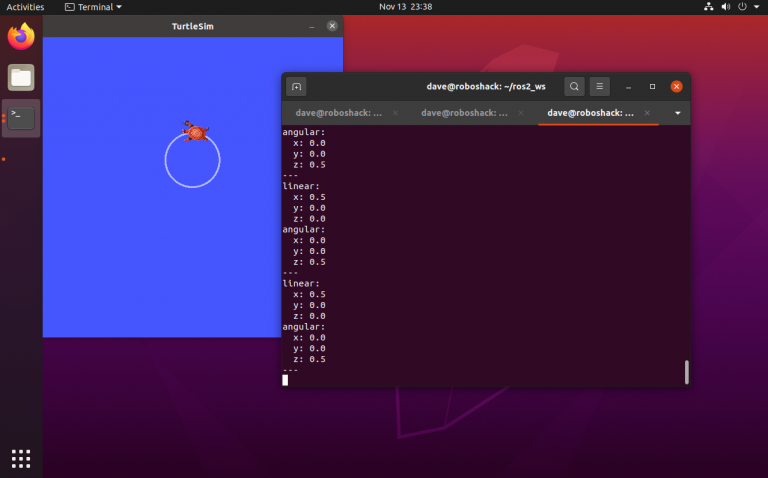Click the new terminal tab icon
The height and width of the screenshot is (478, 768).
tap(296, 87)
